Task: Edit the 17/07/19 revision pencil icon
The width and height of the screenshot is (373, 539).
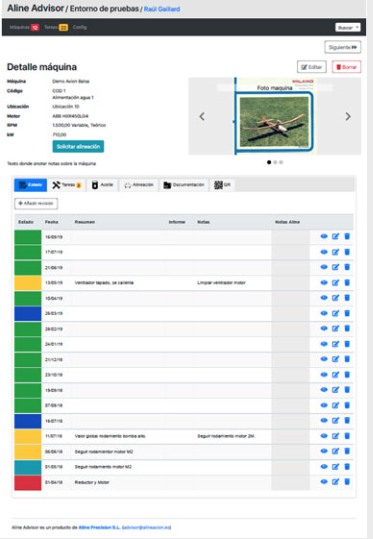Action: [336, 252]
